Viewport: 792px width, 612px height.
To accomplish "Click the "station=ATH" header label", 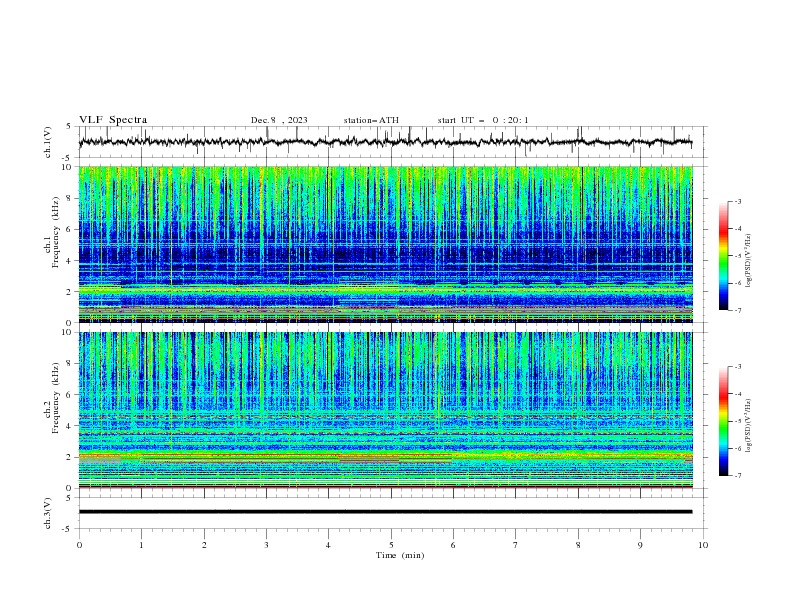I will click(371, 120).
